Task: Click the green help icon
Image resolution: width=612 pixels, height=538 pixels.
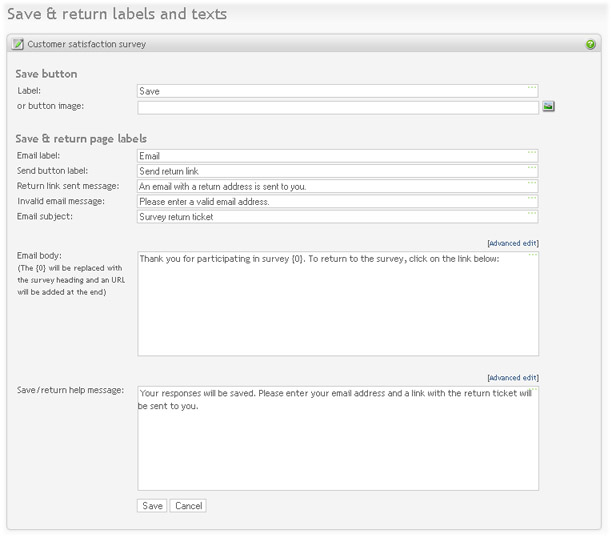Action: click(x=590, y=45)
